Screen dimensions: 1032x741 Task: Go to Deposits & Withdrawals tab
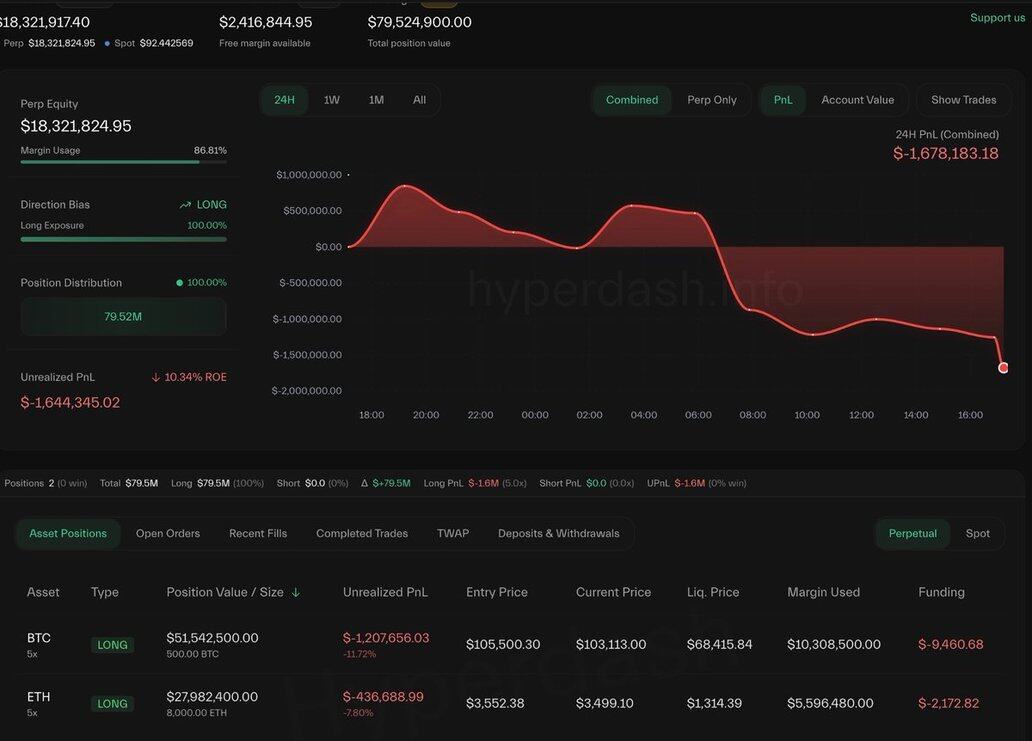558,534
